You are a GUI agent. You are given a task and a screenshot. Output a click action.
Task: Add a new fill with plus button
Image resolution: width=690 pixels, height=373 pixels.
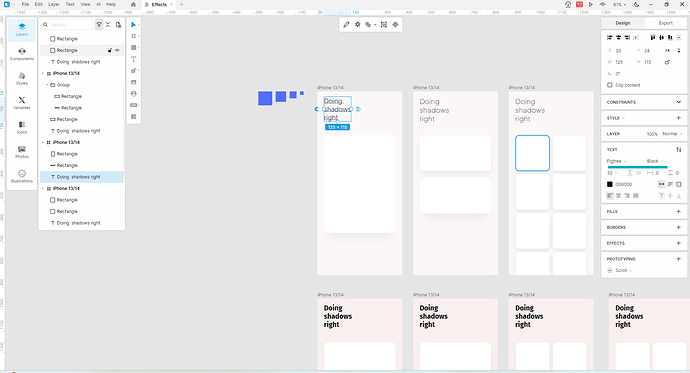(679, 212)
